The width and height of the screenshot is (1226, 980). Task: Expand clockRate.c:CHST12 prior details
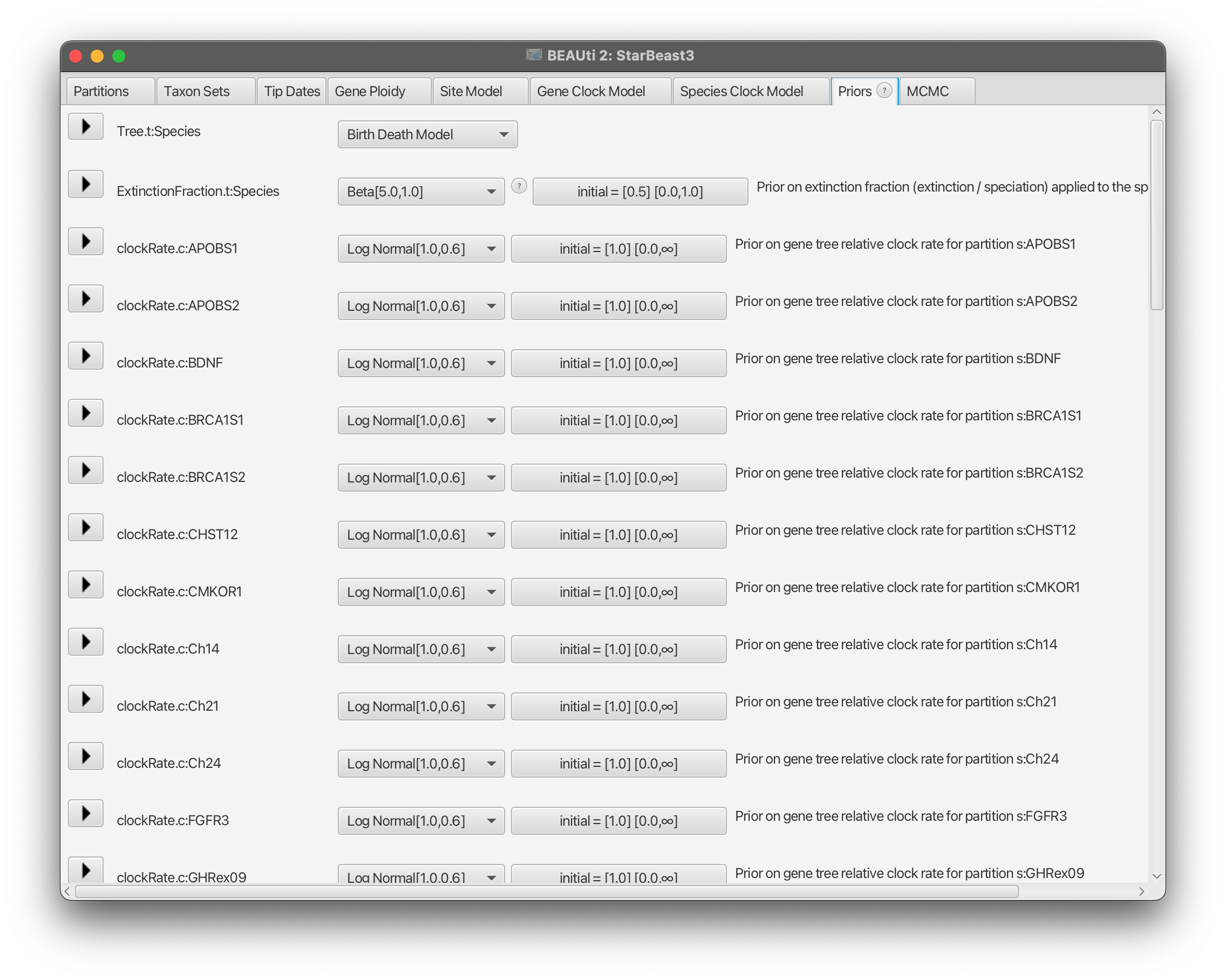tap(86, 527)
